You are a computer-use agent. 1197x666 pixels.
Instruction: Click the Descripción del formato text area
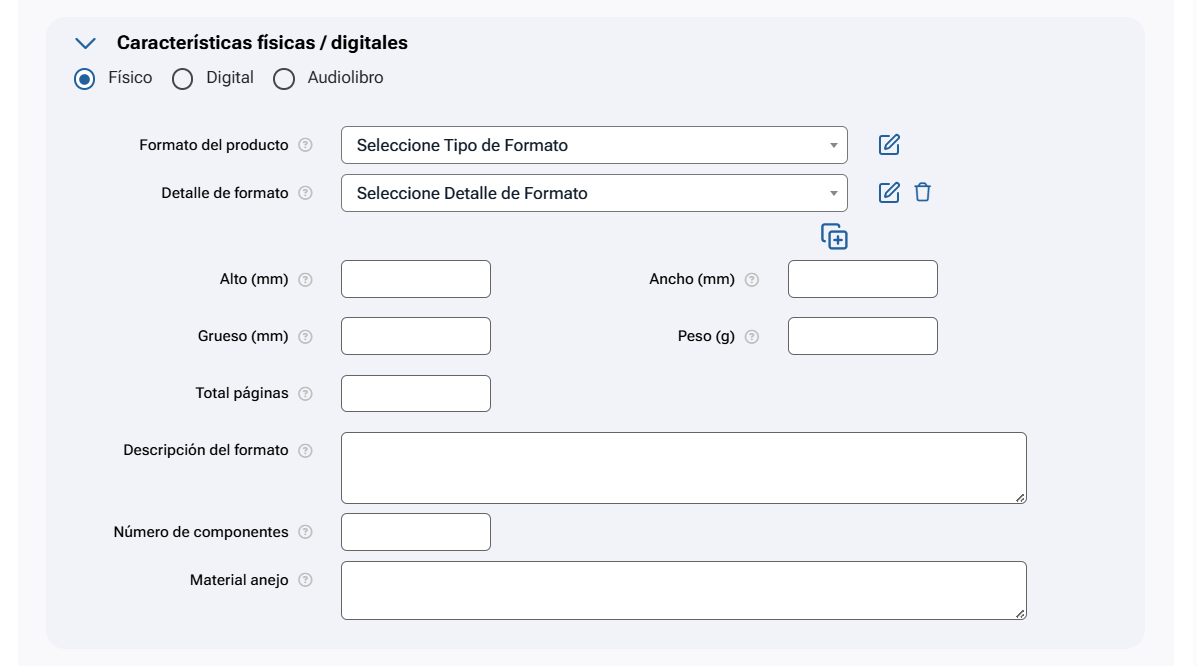click(x=683, y=467)
